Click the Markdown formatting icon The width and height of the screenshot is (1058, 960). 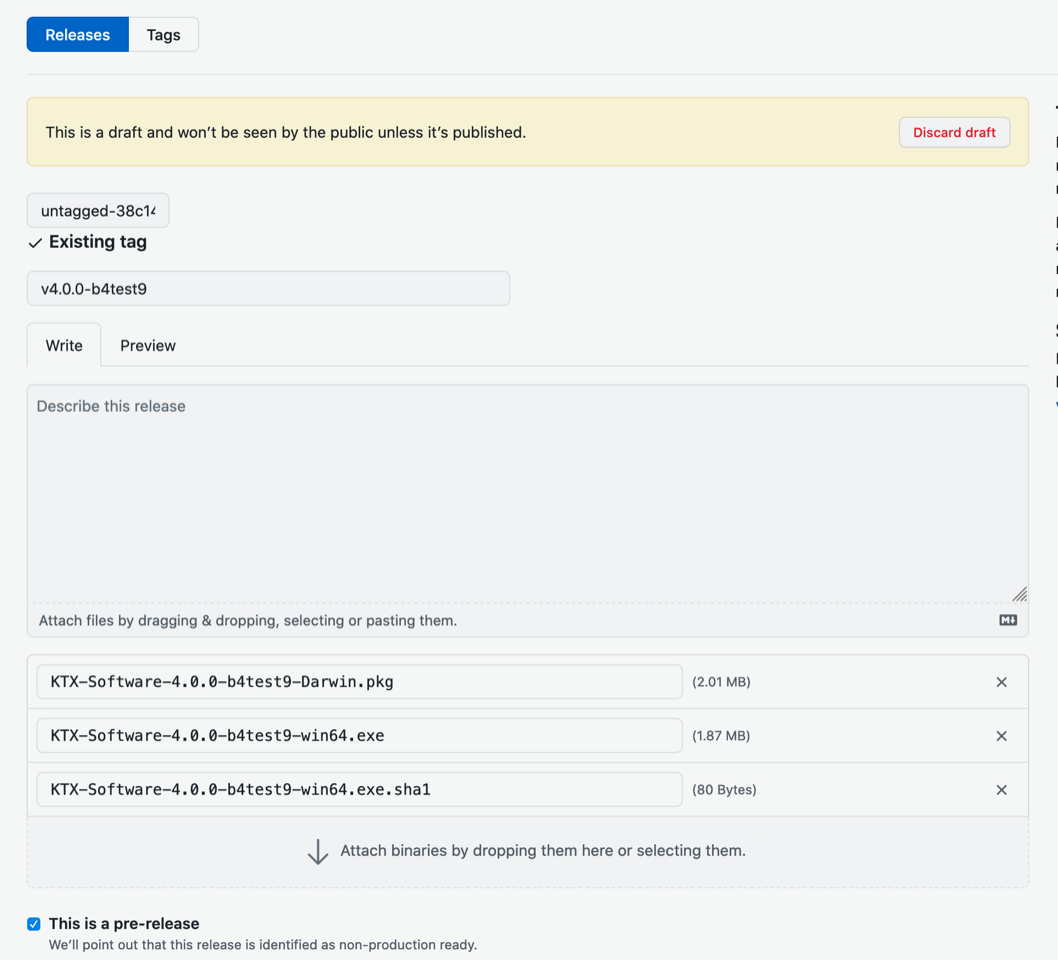pyautogui.click(x=1008, y=619)
